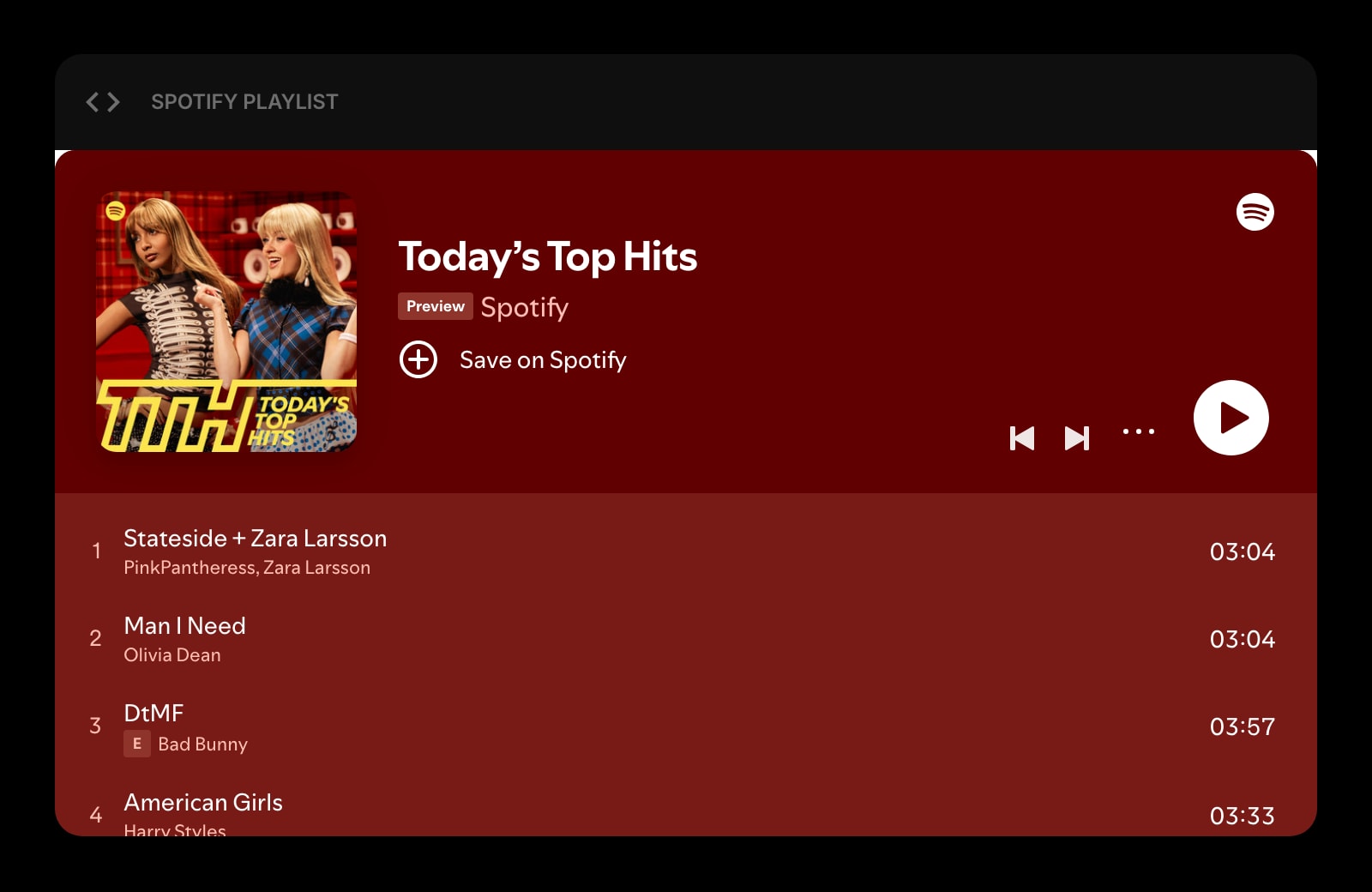Save the playlist on Spotify

point(543,360)
